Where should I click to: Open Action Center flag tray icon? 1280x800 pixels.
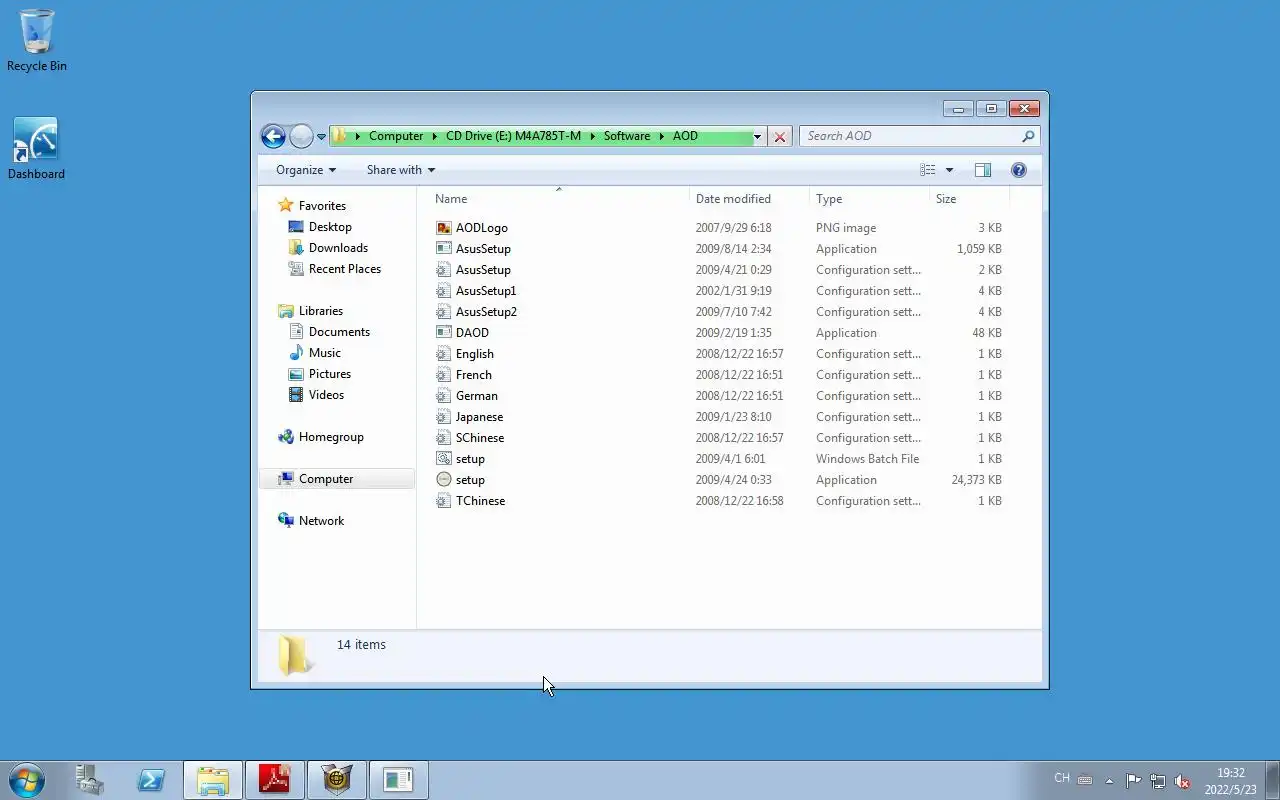click(1133, 781)
